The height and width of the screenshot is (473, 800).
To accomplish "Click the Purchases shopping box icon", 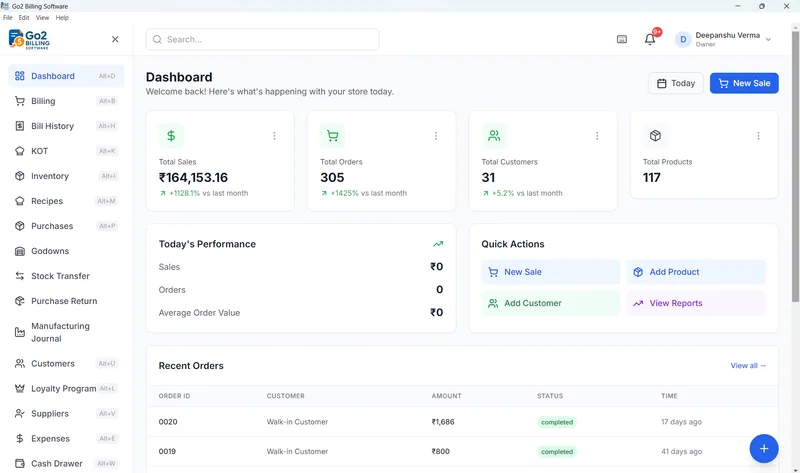I will point(20,226).
